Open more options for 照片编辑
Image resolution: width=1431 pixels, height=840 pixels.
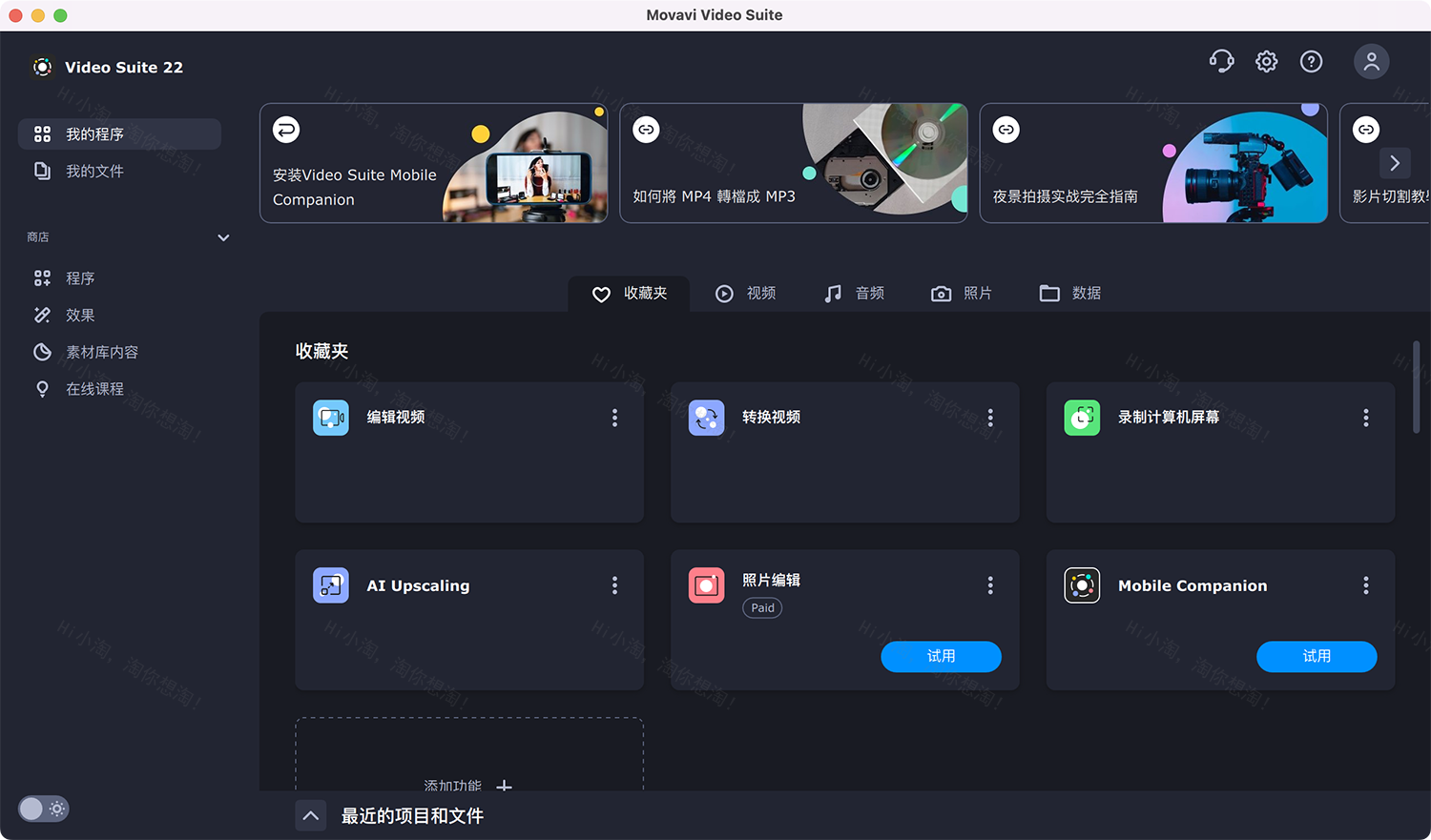point(990,585)
